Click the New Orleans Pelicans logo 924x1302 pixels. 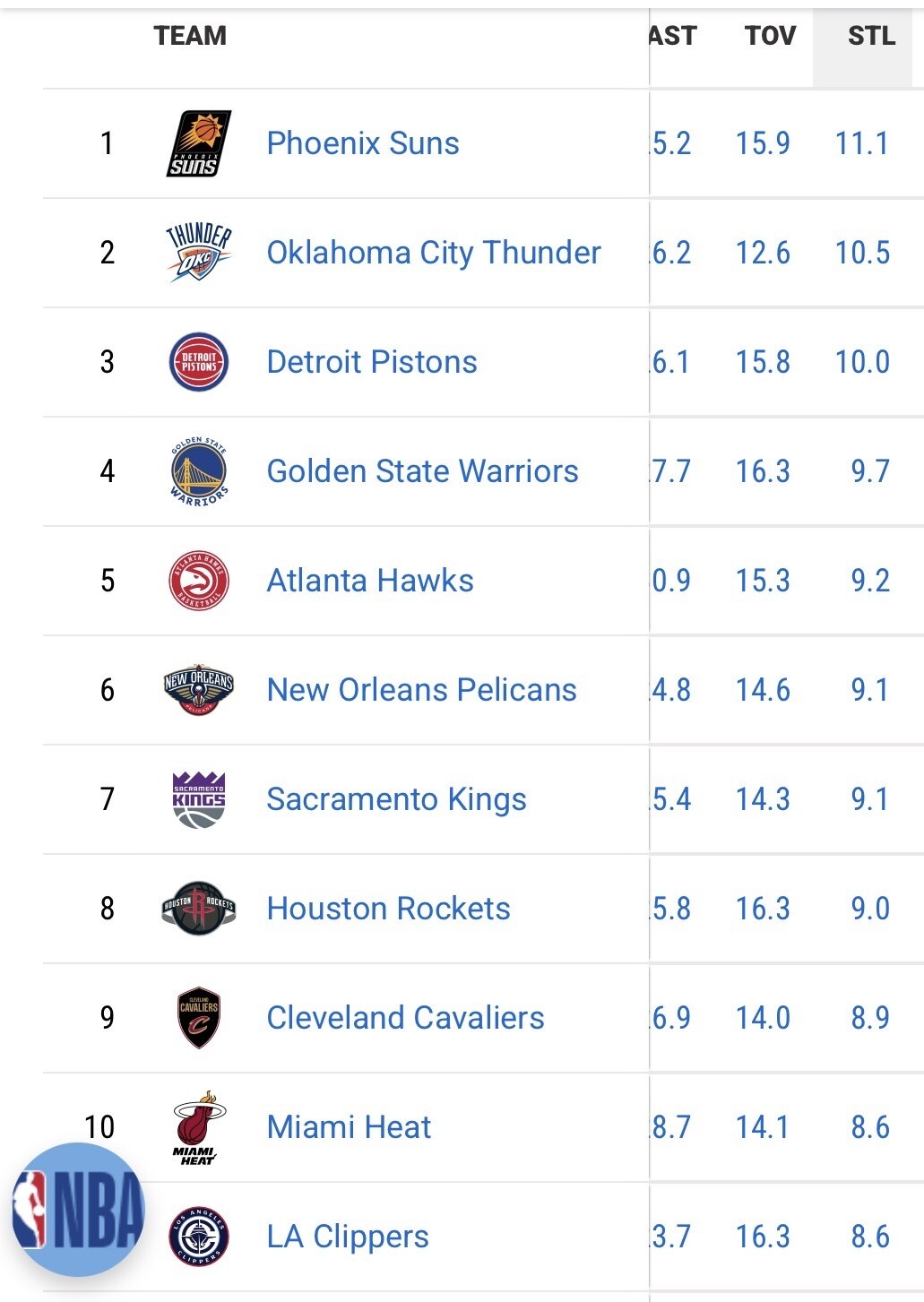pos(198,690)
